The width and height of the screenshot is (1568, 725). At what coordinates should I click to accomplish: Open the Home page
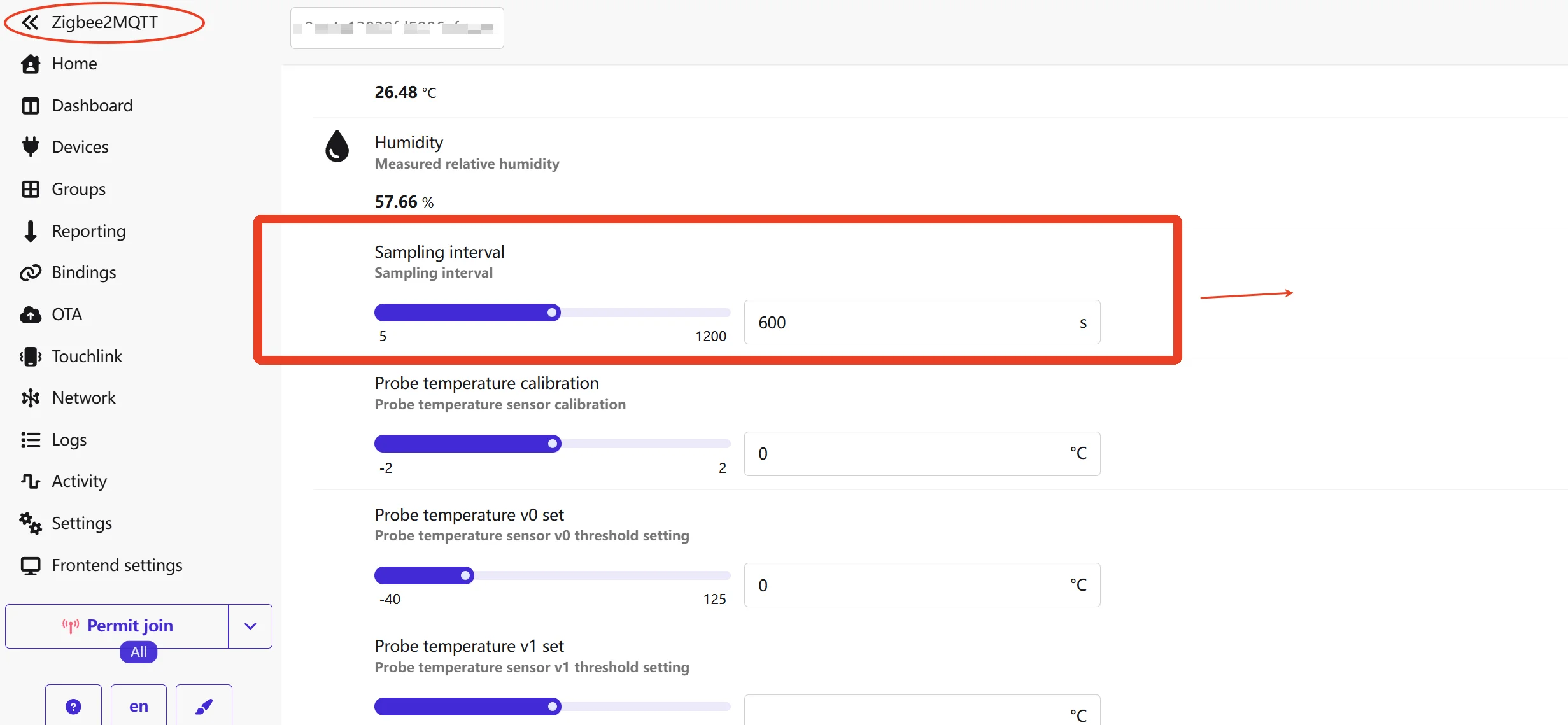[74, 64]
